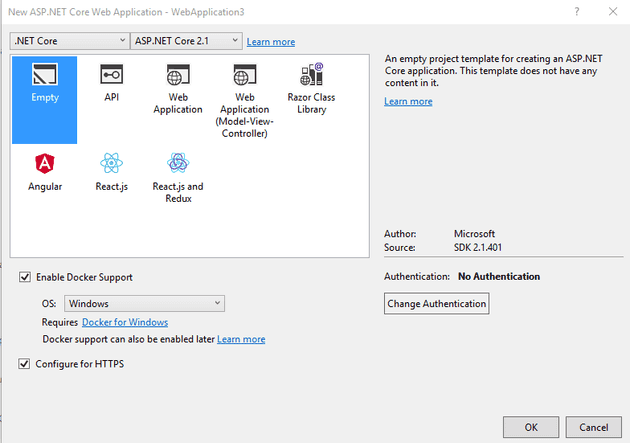Follow the Docker for Windows link

[125, 322]
